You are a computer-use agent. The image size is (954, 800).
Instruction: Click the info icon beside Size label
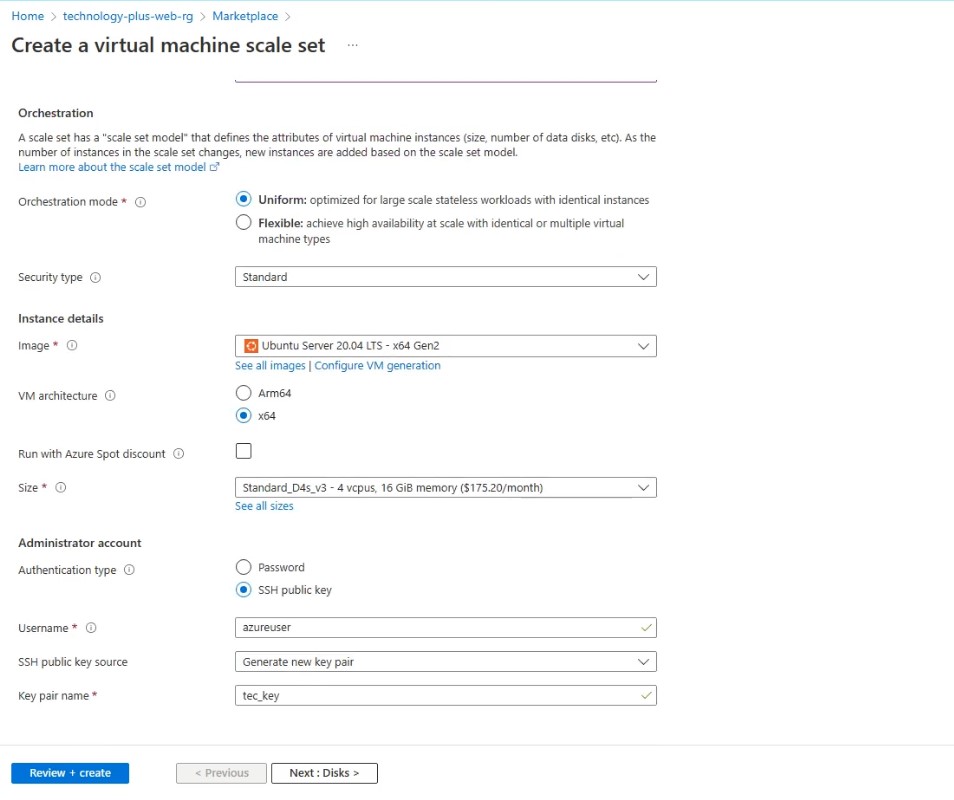[61, 488]
